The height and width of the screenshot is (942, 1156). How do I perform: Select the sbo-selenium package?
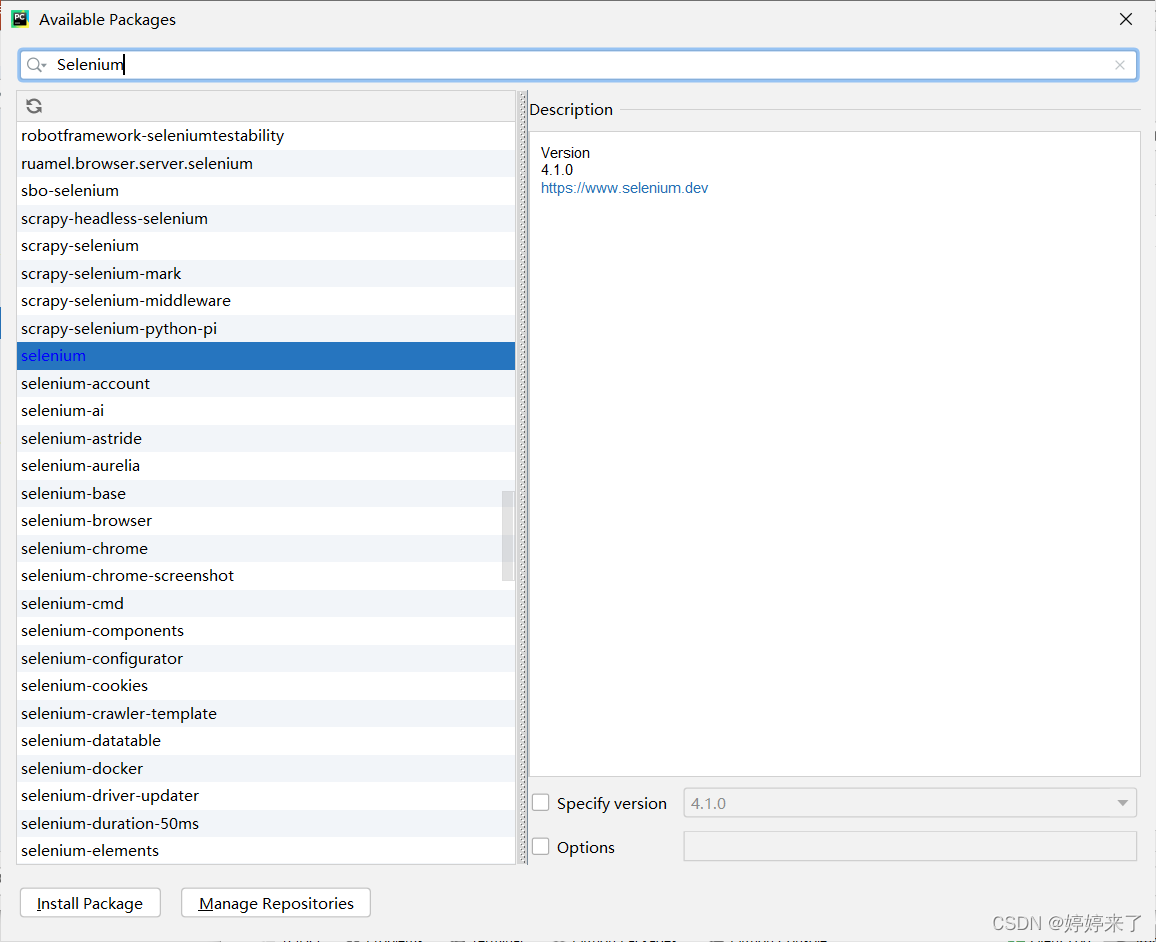tap(265, 191)
